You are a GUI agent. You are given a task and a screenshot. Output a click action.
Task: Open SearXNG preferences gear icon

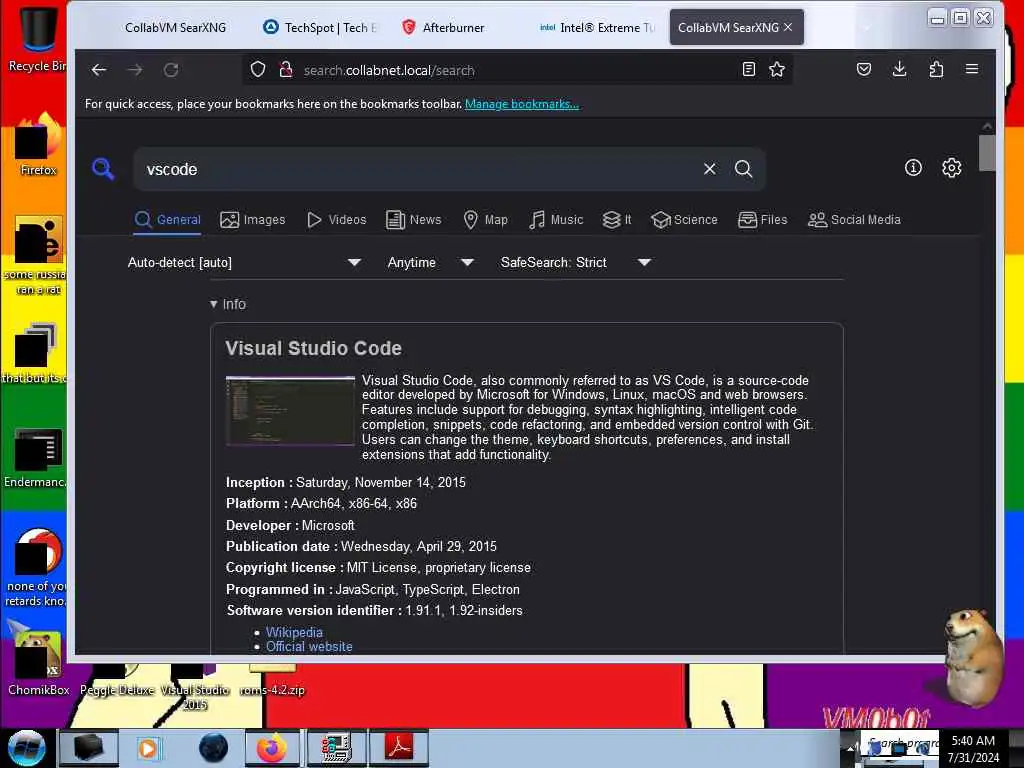(x=952, y=168)
